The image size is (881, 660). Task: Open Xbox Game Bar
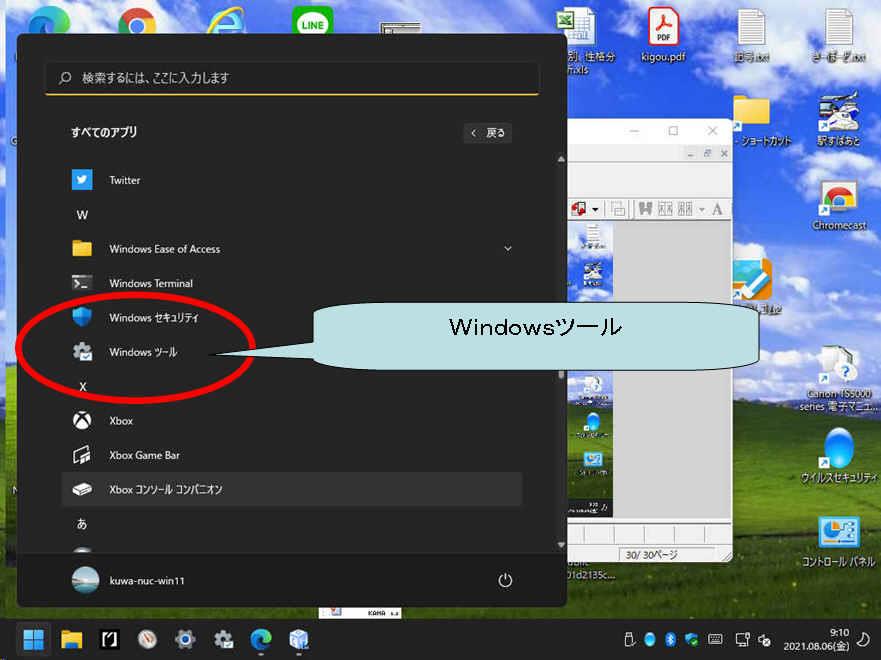point(292,455)
